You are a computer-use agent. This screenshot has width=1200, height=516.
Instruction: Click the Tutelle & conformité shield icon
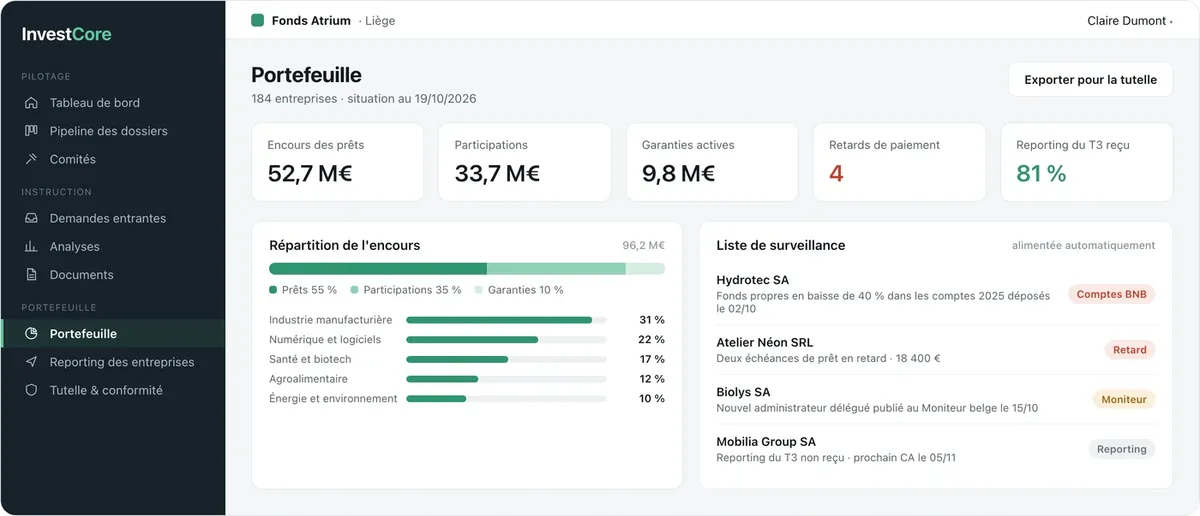click(x=31, y=390)
